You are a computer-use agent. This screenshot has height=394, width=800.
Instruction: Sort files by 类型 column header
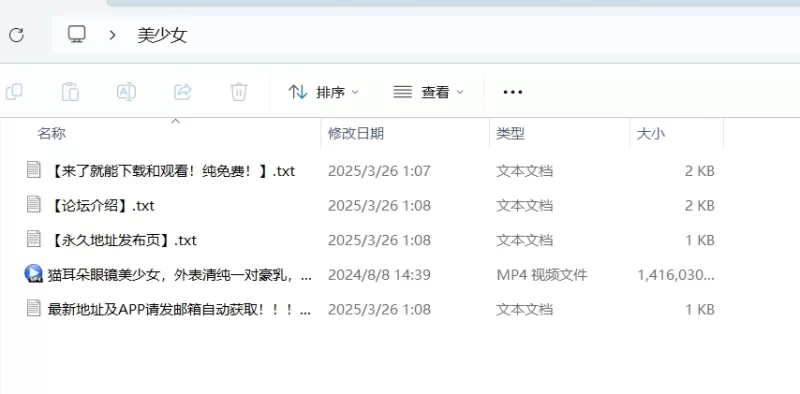click(510, 134)
